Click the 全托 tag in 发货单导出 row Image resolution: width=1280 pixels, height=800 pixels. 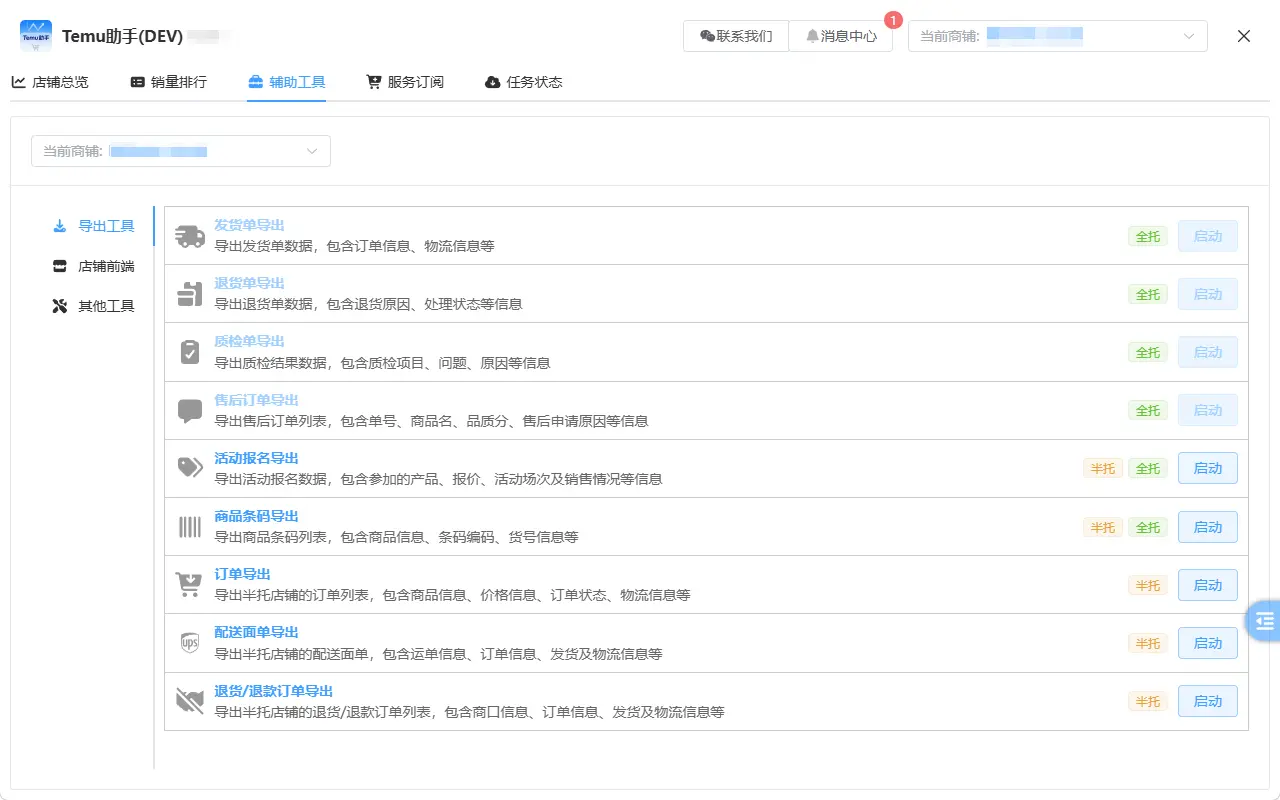pos(1148,236)
